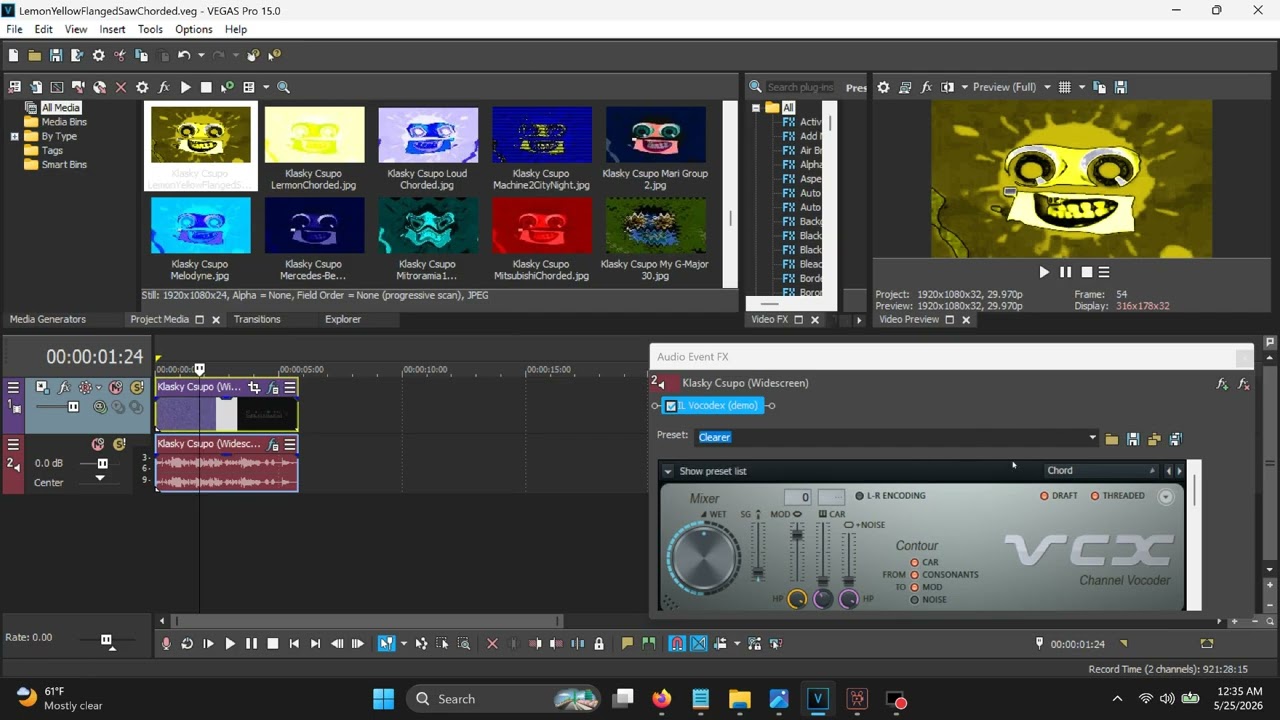The height and width of the screenshot is (720, 1280).
Task: Switch to the Transitions tab
Action: tap(257, 320)
